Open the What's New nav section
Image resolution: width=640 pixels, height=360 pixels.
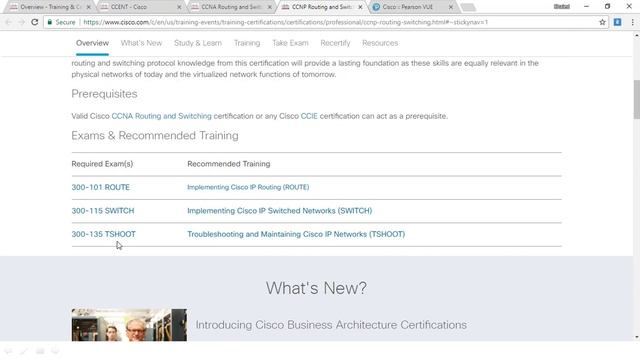click(141, 43)
